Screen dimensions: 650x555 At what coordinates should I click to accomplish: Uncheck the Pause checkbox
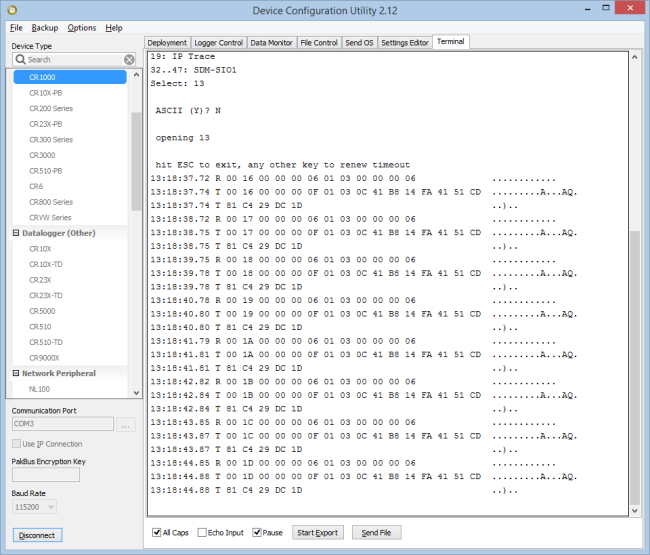[x=257, y=532]
